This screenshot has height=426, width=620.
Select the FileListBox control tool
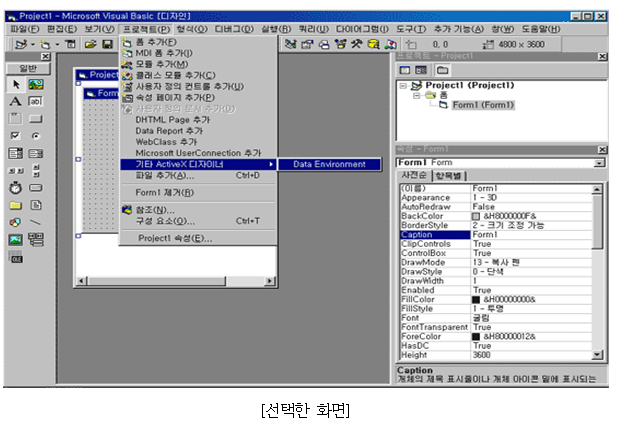tap(36, 205)
